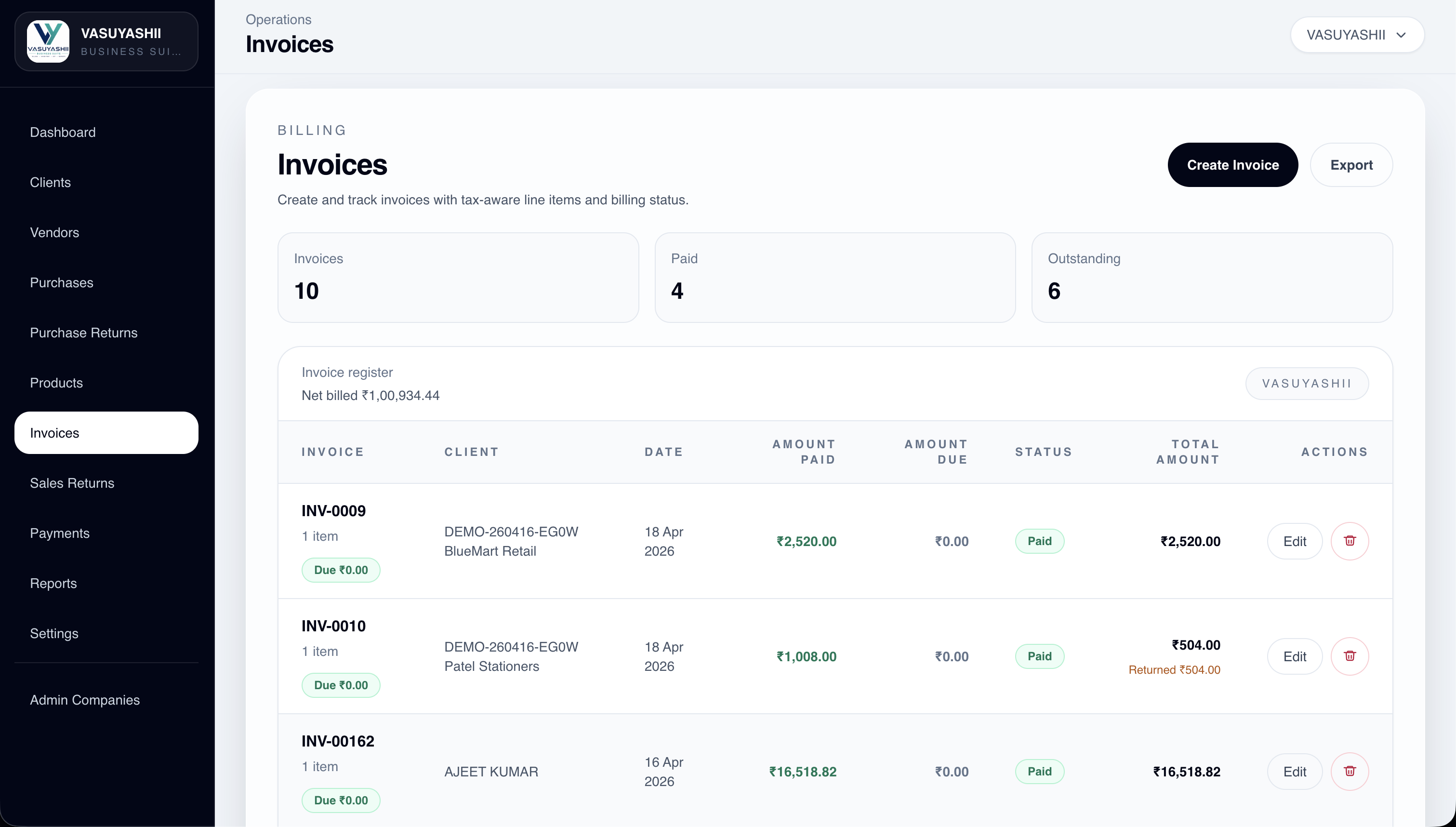Click the AMOUNT DUE column header

pyautogui.click(x=936, y=452)
